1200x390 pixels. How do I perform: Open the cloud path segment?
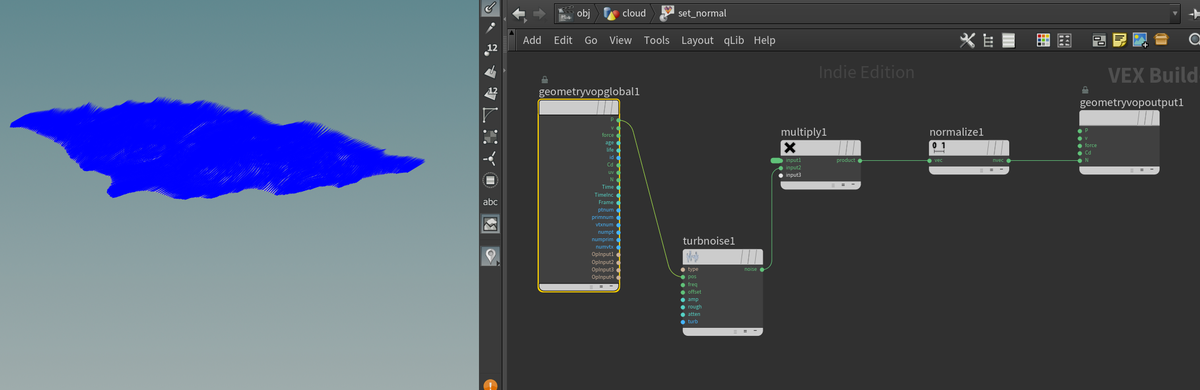[x=628, y=13]
